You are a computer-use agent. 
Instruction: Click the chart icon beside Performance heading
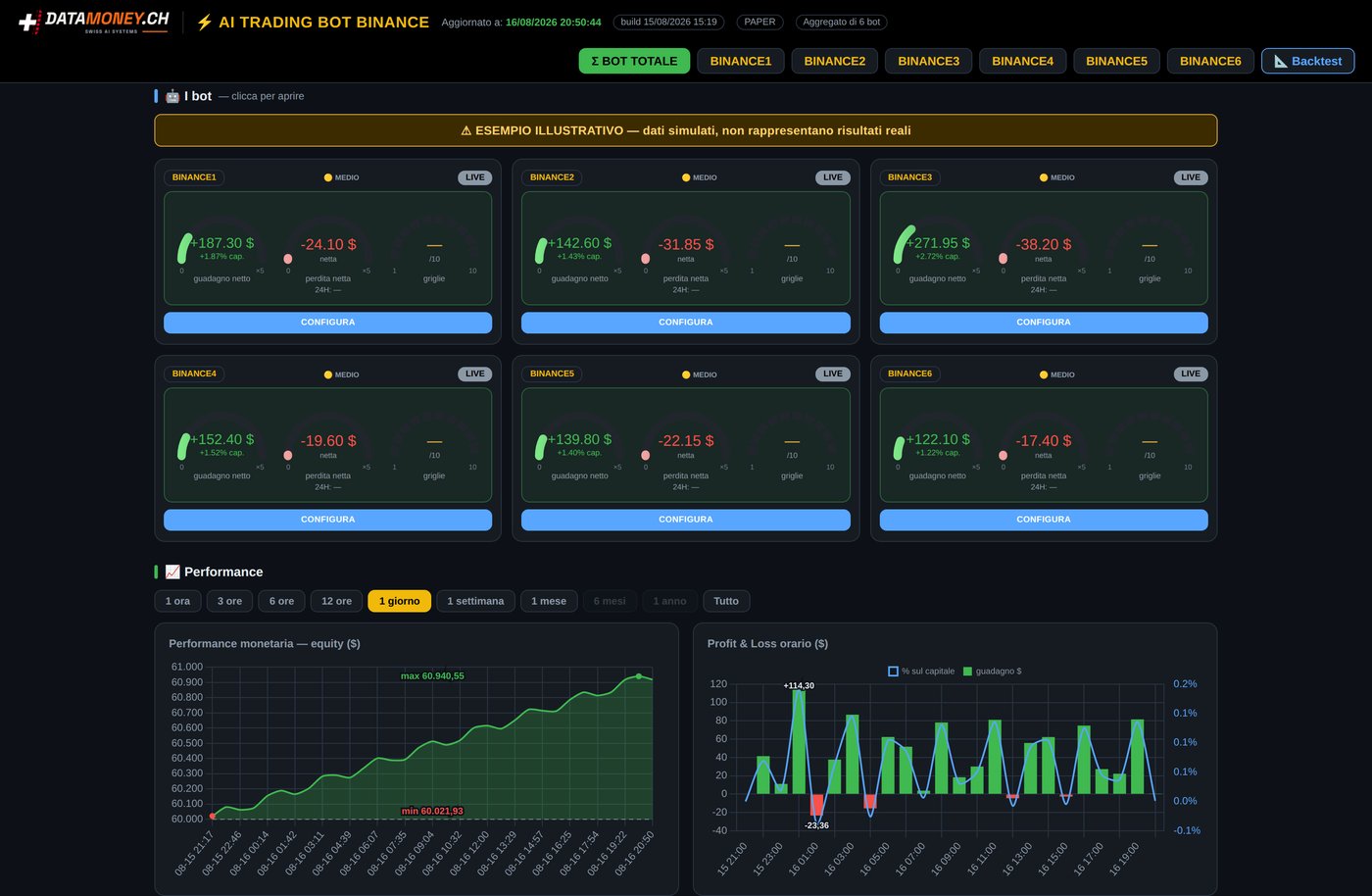click(x=172, y=572)
